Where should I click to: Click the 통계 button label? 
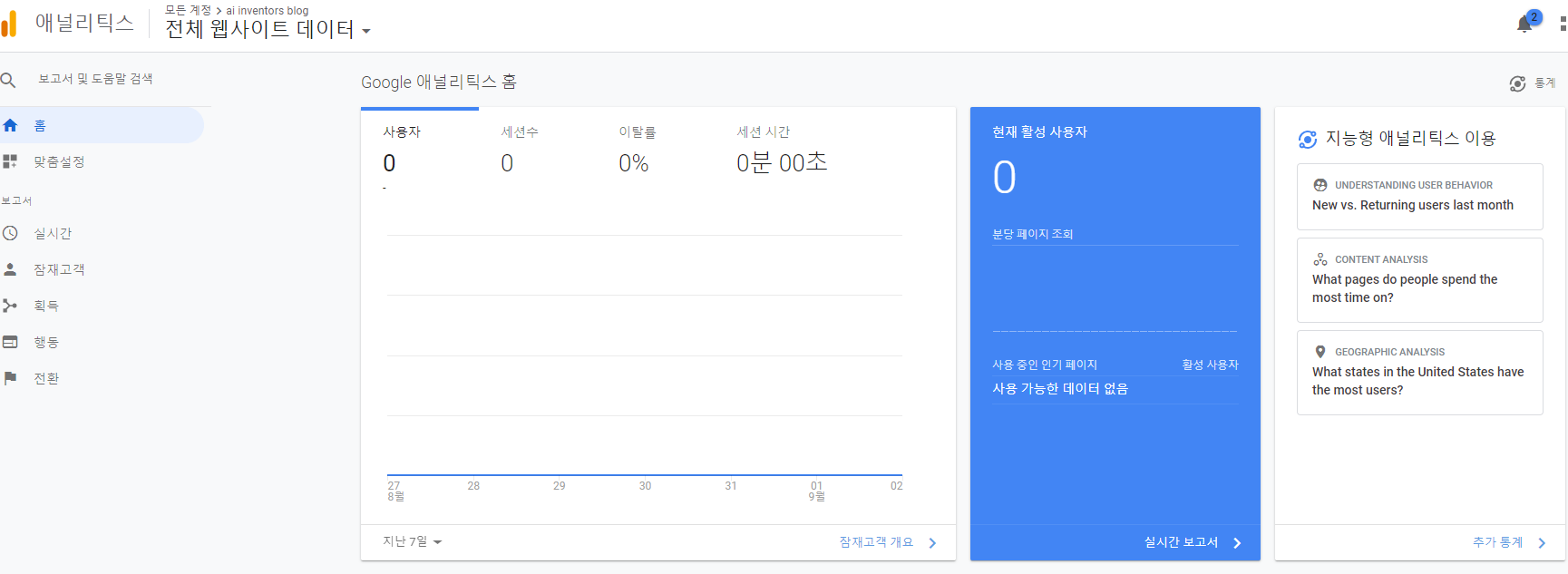1545,83
